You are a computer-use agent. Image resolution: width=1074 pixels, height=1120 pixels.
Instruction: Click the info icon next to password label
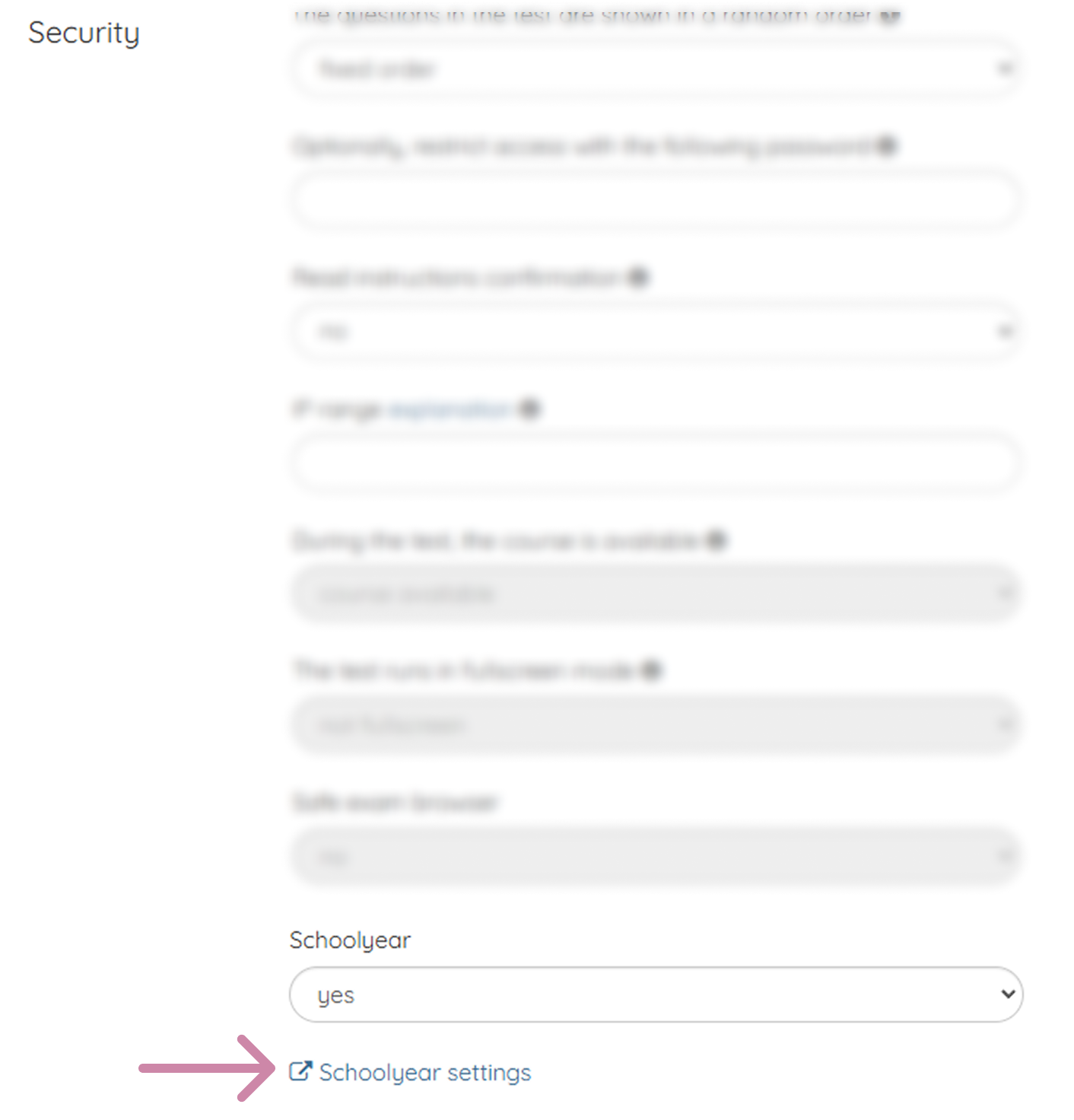(887, 145)
